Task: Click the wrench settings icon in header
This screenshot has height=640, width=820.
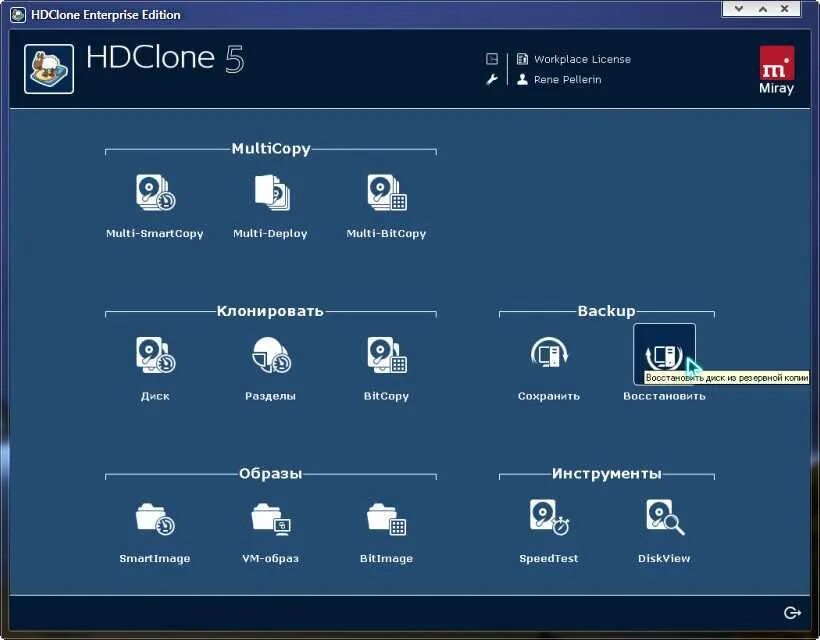Action: tap(492, 79)
